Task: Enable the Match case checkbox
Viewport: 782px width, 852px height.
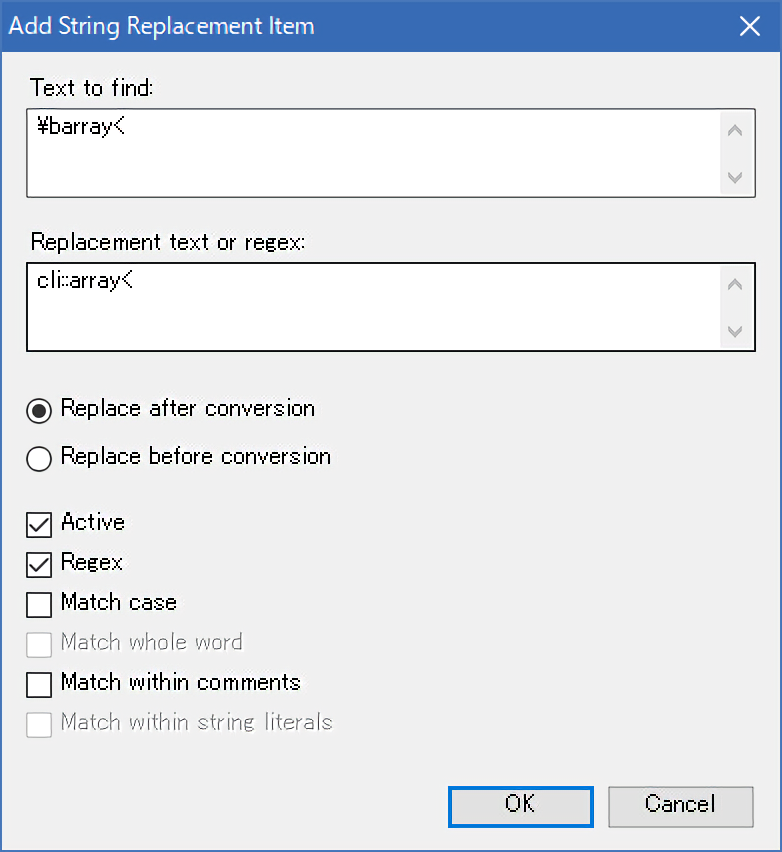Action: click(39, 604)
